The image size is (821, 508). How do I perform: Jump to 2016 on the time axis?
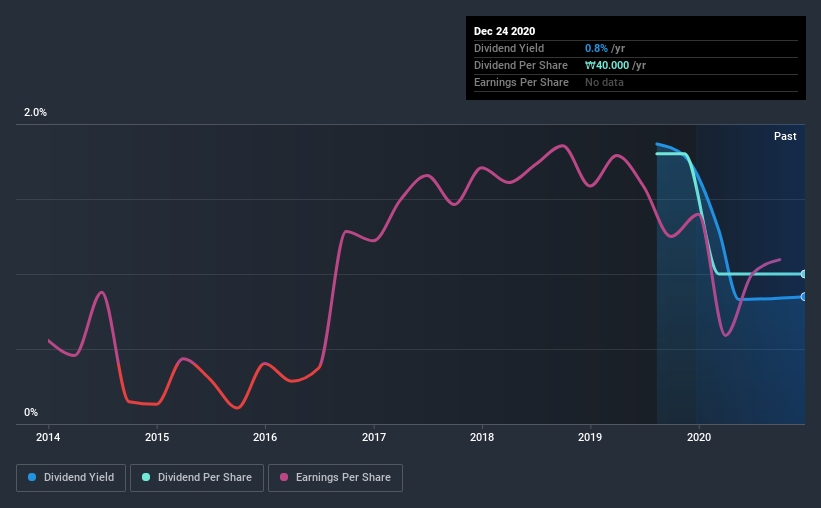tap(265, 437)
